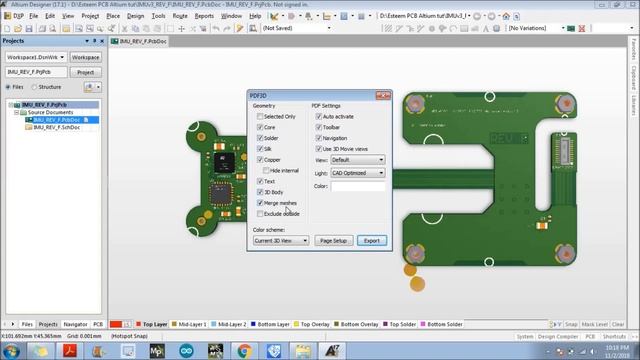Click the Project button
This screenshot has width=640, height=360.
(86, 72)
